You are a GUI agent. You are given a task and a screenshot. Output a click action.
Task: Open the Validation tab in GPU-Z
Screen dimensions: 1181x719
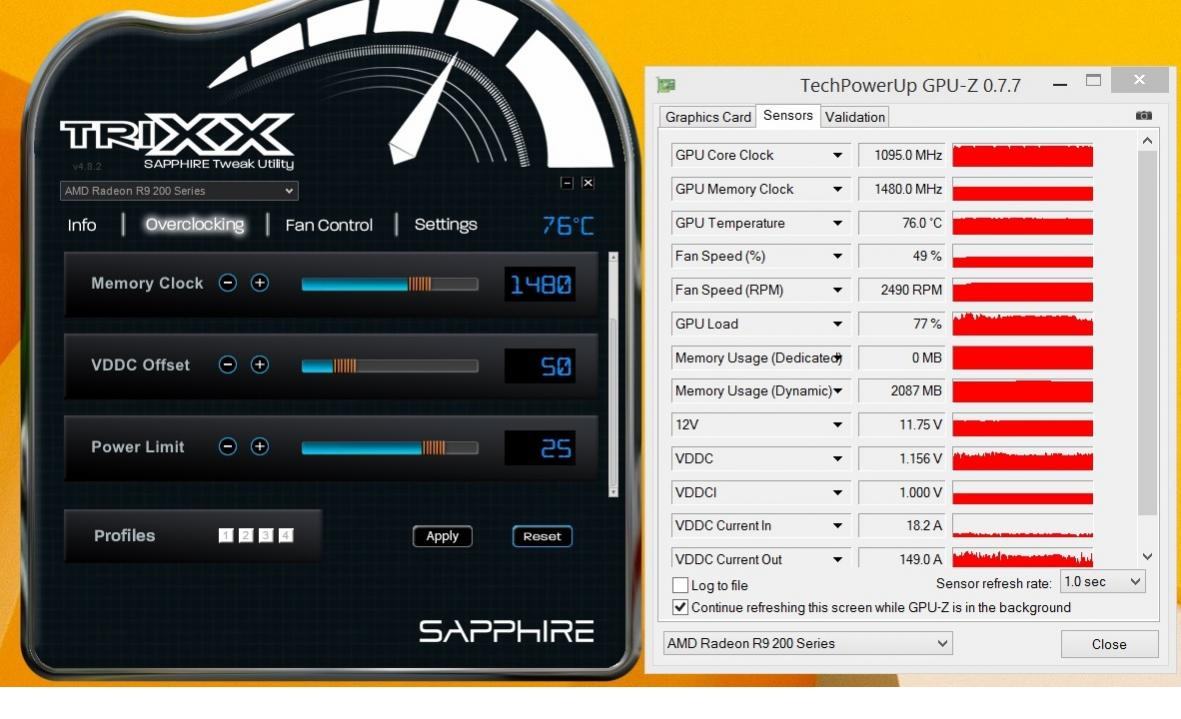[x=855, y=117]
